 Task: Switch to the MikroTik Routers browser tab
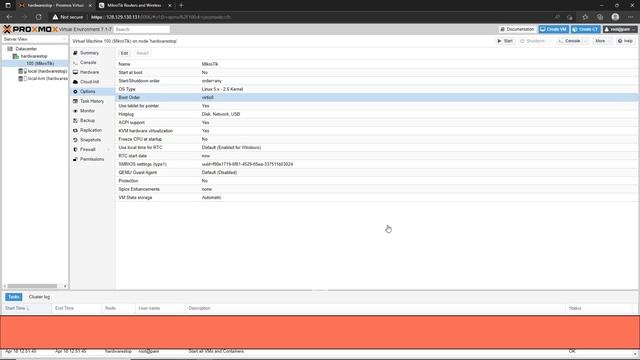135,5
